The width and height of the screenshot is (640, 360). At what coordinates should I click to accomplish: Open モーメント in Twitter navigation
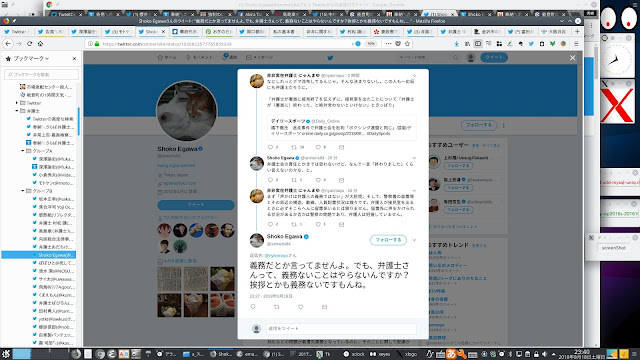[x=199, y=58]
